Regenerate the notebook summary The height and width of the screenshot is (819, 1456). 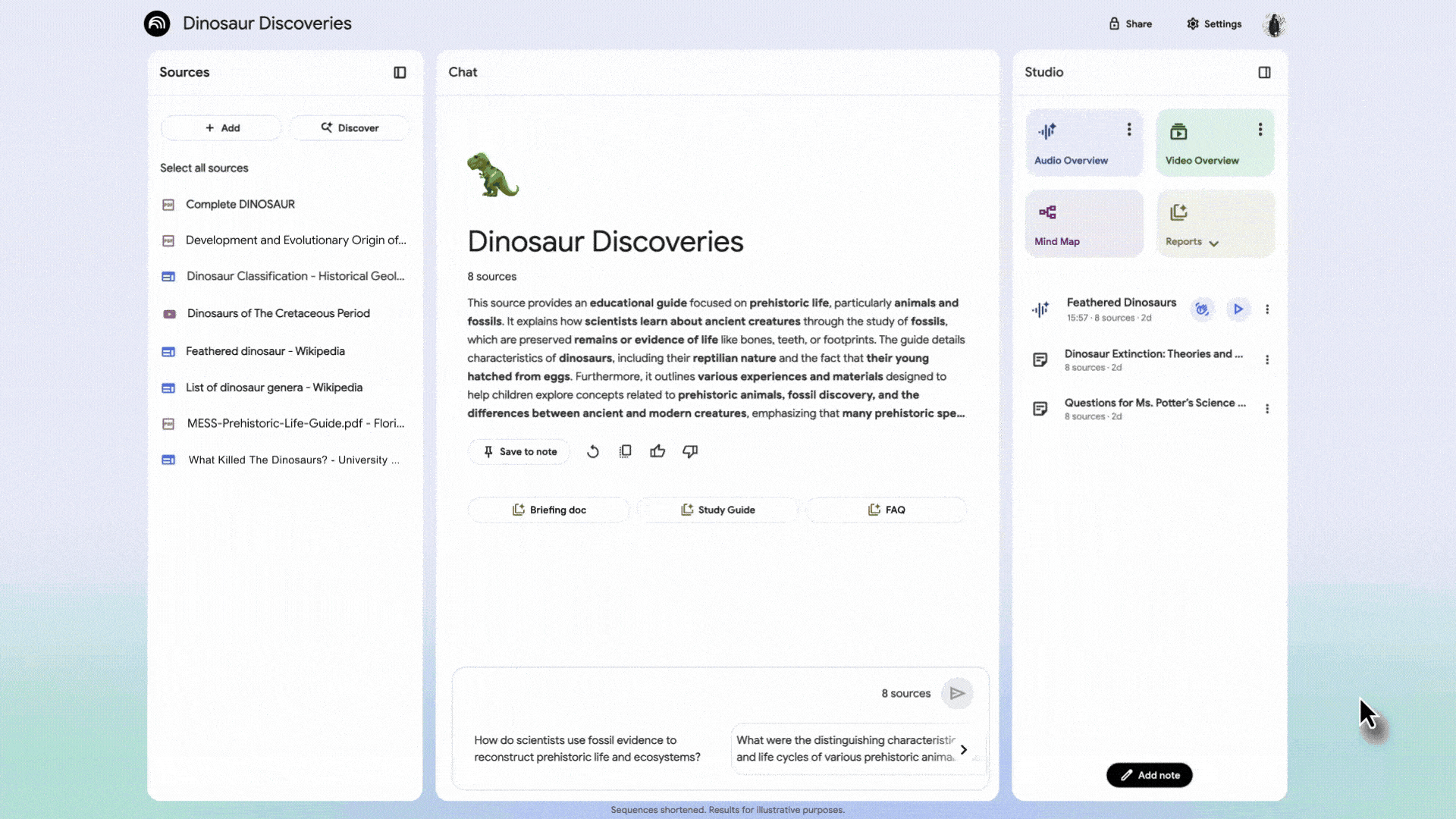[593, 452]
